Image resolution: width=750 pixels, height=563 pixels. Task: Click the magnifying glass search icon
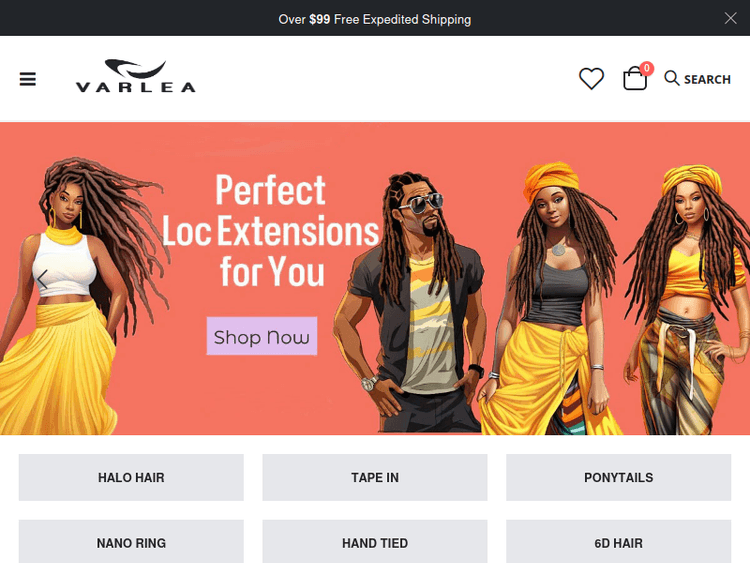[672, 78]
